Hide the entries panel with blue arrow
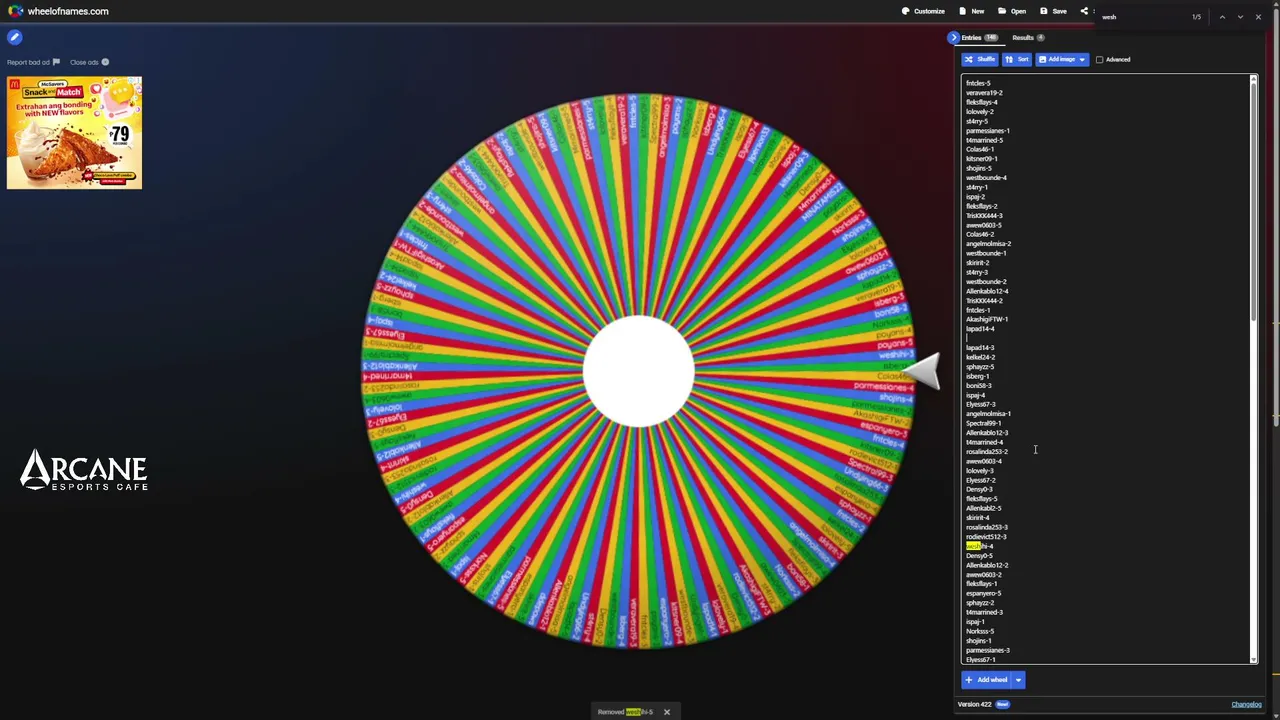 click(x=953, y=37)
